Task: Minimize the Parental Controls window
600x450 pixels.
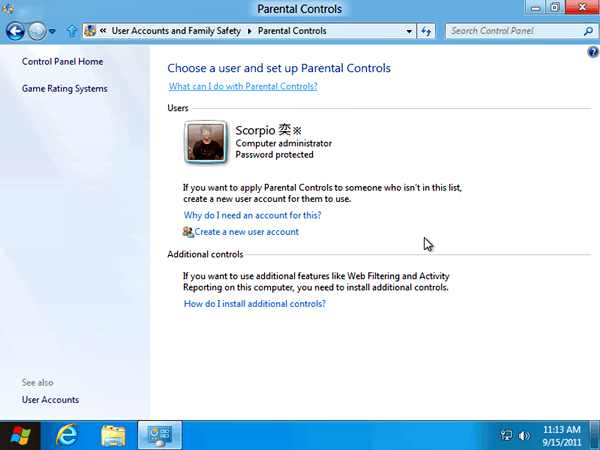Action: point(535,8)
